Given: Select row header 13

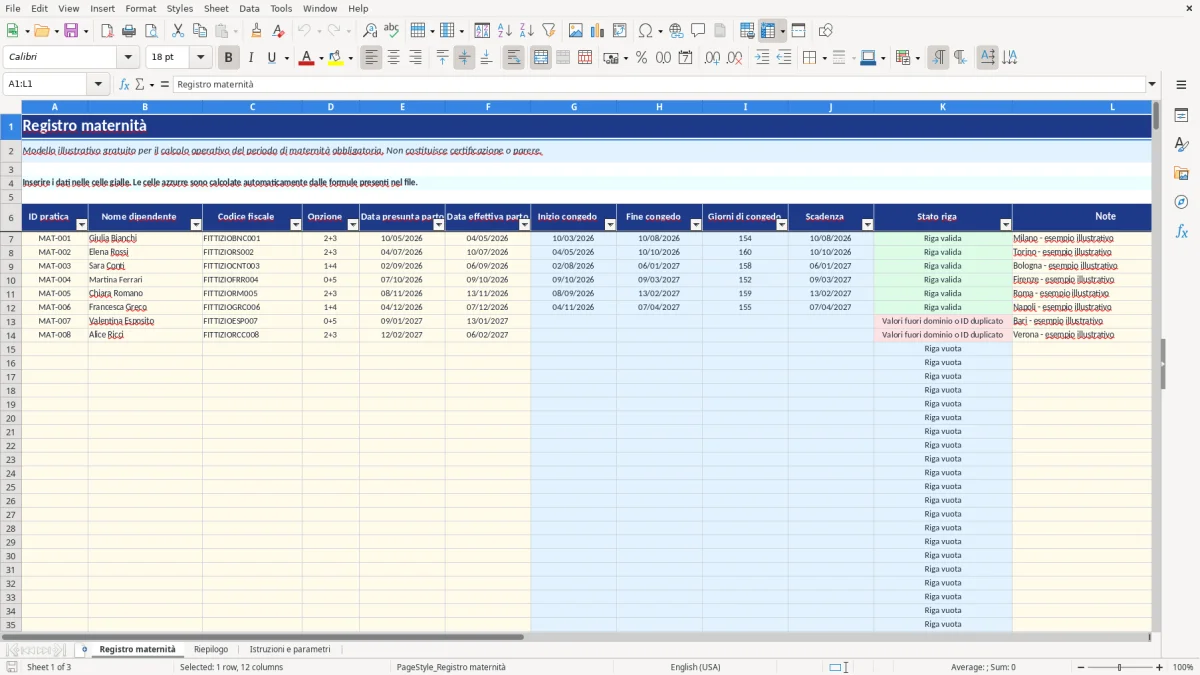Looking at the screenshot, I should [11, 321].
